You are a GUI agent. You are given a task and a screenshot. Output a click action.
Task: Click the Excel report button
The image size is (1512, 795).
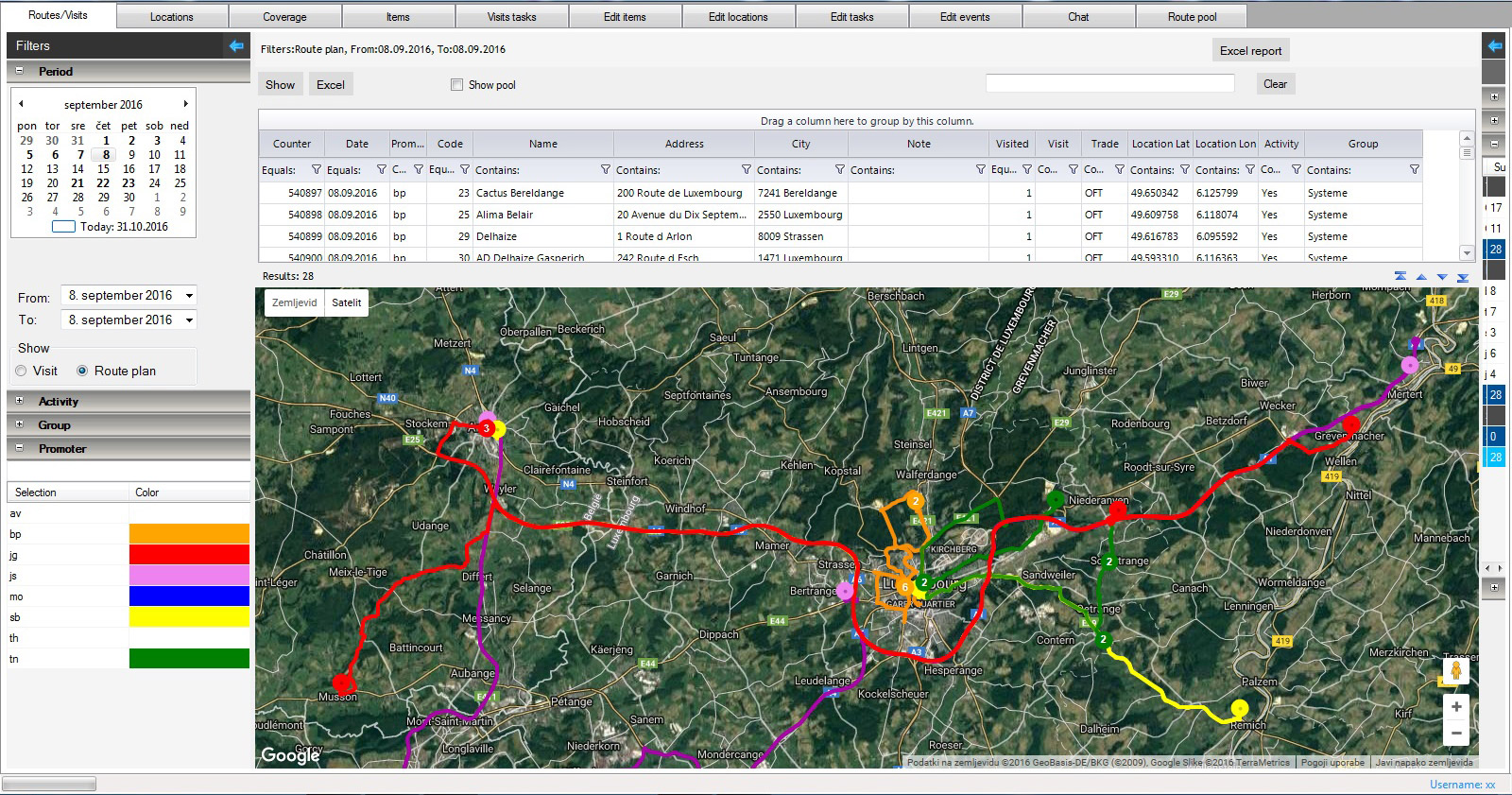tap(1250, 51)
